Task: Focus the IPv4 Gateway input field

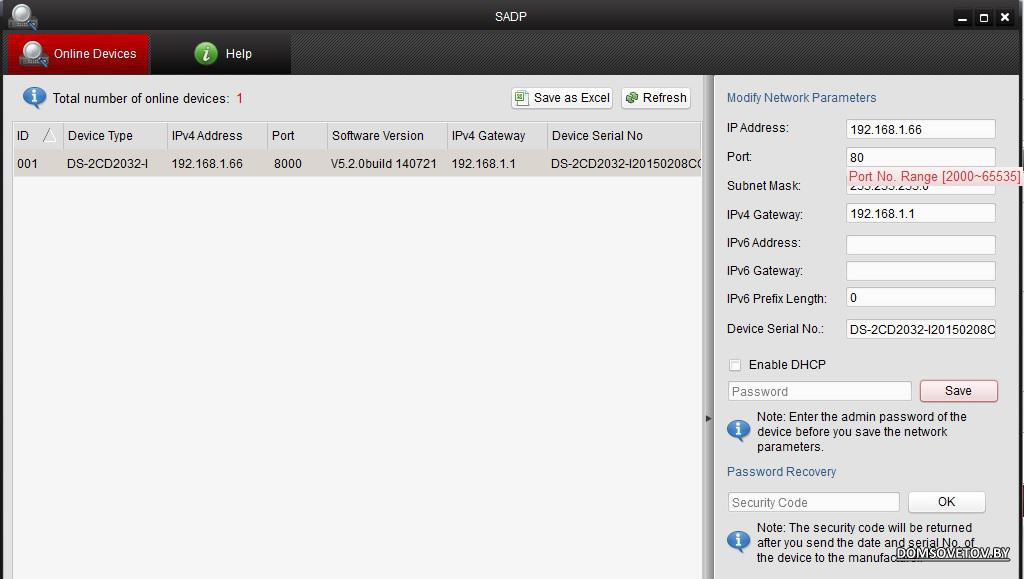Action: (x=921, y=213)
